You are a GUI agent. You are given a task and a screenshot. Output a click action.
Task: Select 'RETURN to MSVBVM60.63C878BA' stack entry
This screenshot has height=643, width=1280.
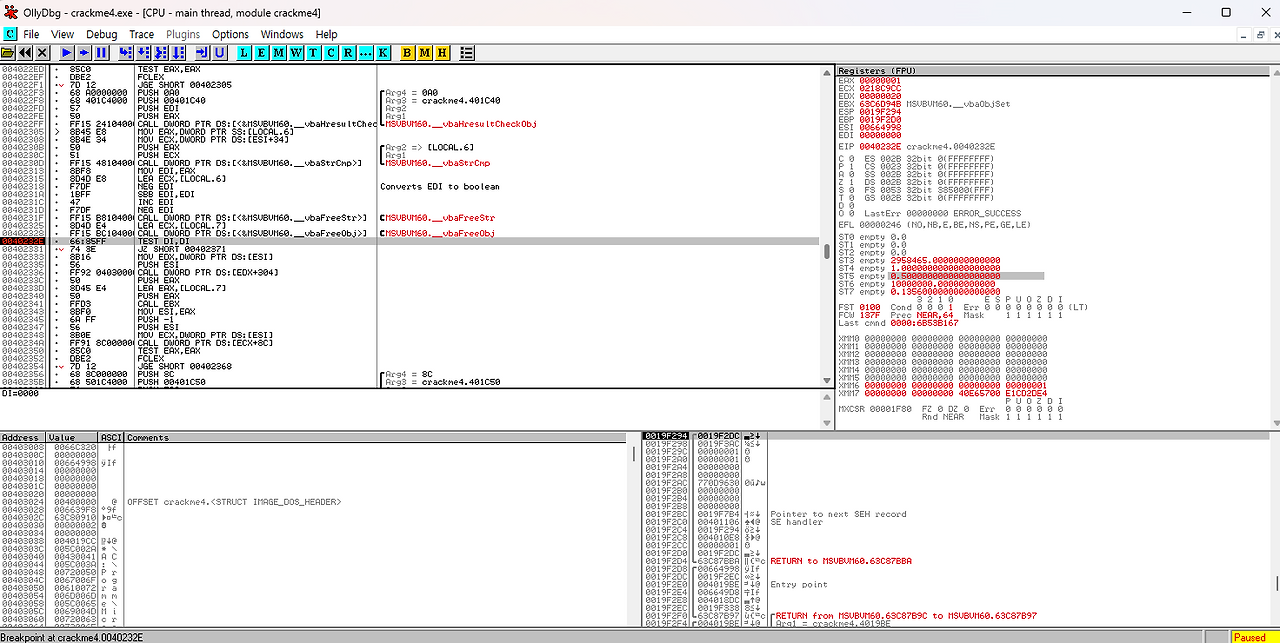pos(841,561)
